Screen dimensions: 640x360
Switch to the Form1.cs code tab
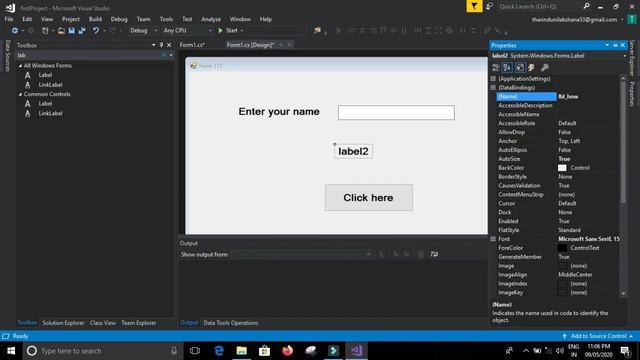click(x=192, y=45)
